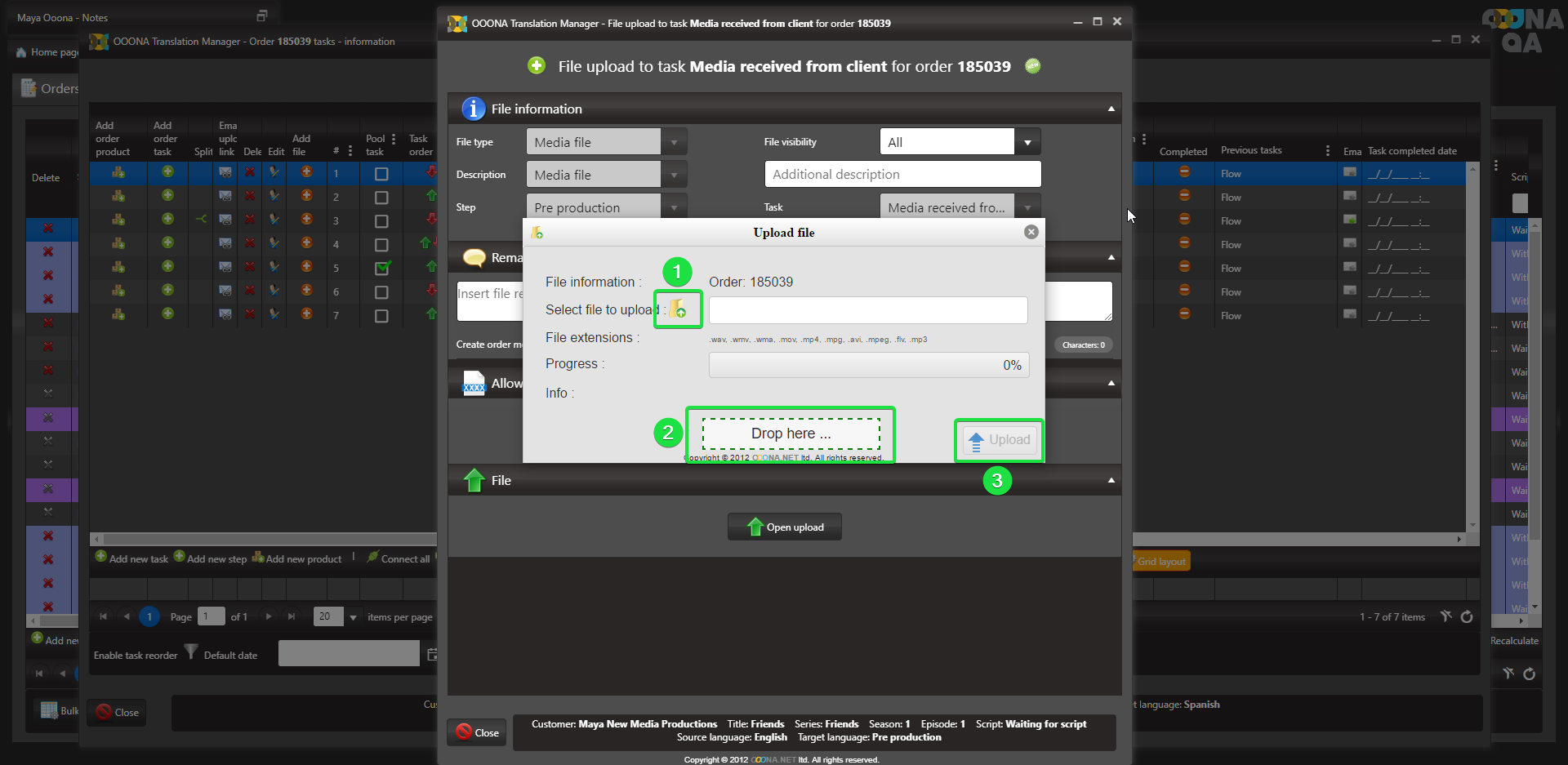Toggle Pool task checkbox for row 5
Viewport: 1568px width, 765px height.
(381, 268)
